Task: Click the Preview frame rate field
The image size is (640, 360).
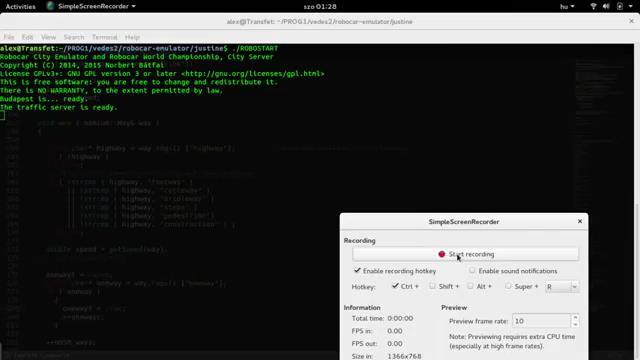Action: point(541,321)
